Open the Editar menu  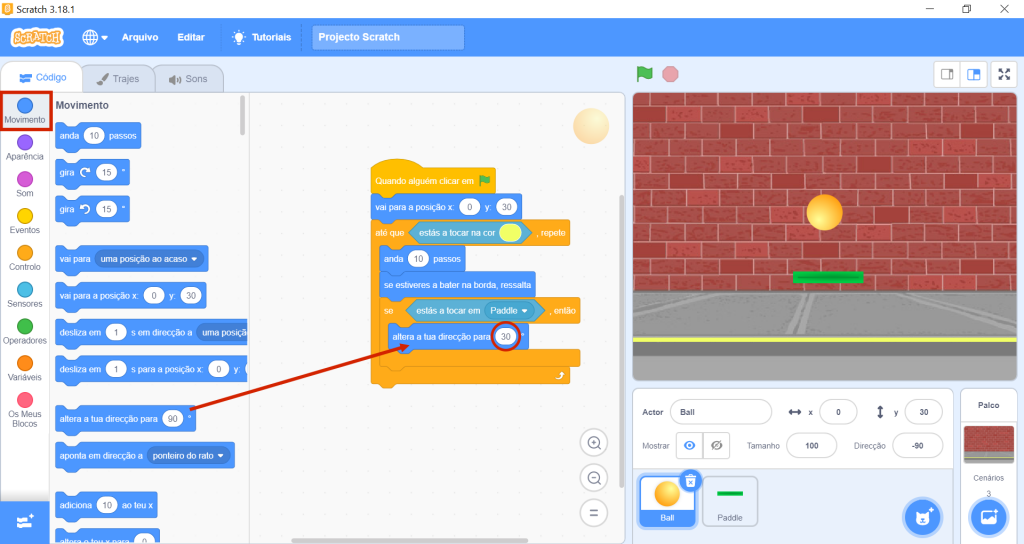tap(191, 37)
